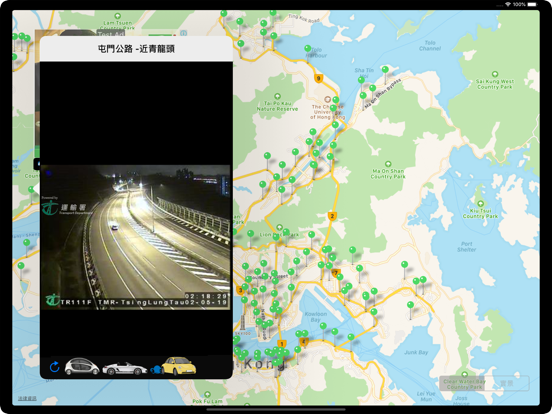Click the popup title 屯門公路 -近青龍頭

pos(136,49)
